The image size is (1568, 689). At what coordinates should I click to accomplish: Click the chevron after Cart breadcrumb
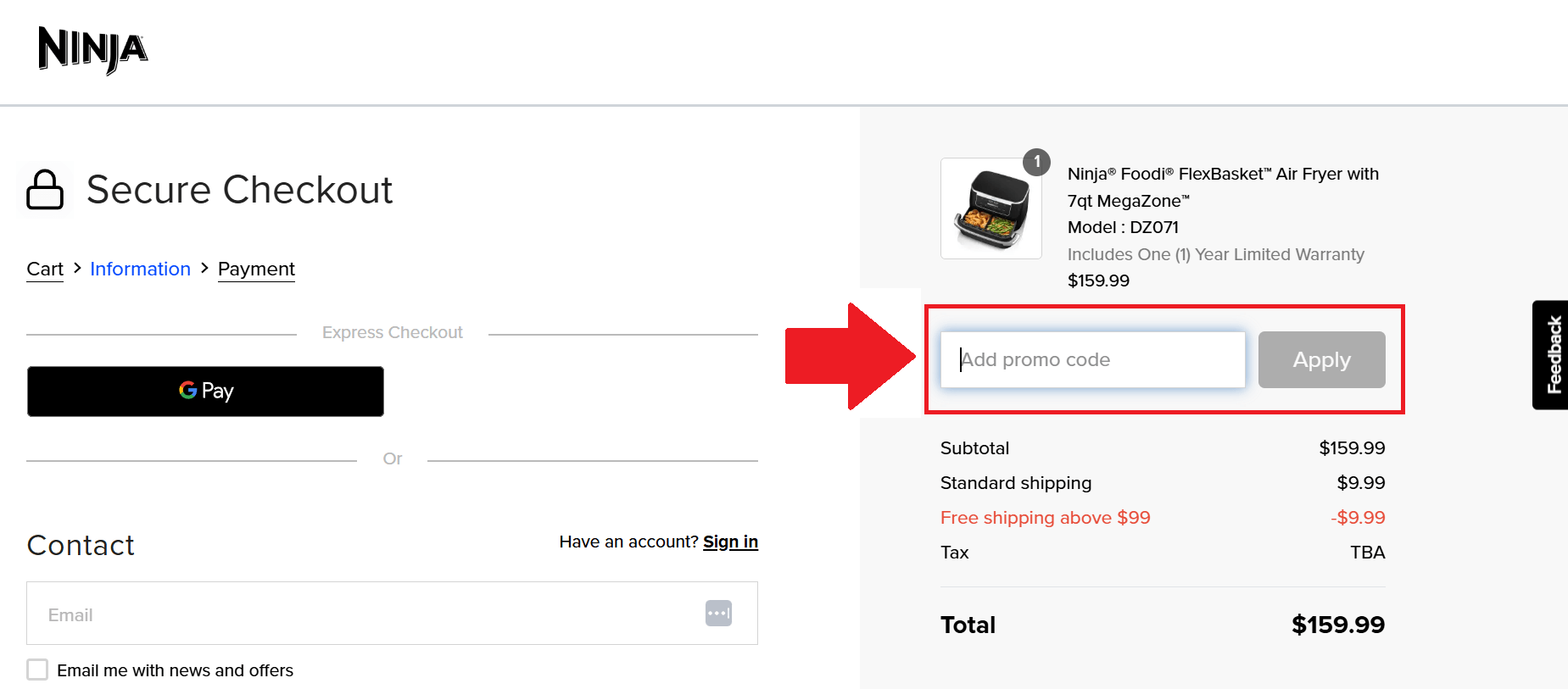pos(77,268)
